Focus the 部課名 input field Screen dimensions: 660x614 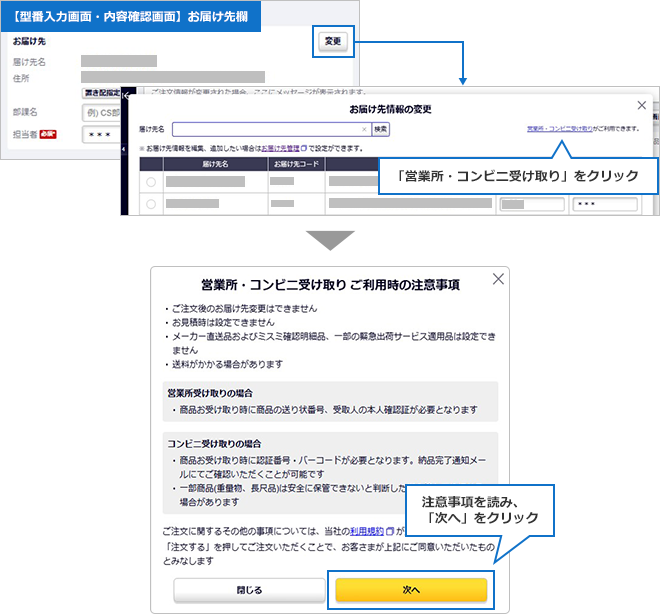(x=102, y=113)
